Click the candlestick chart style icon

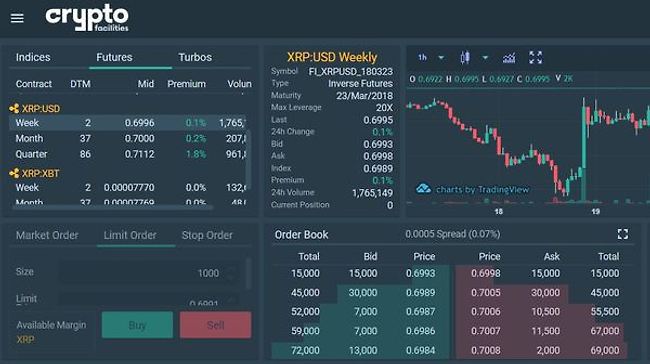pos(465,58)
